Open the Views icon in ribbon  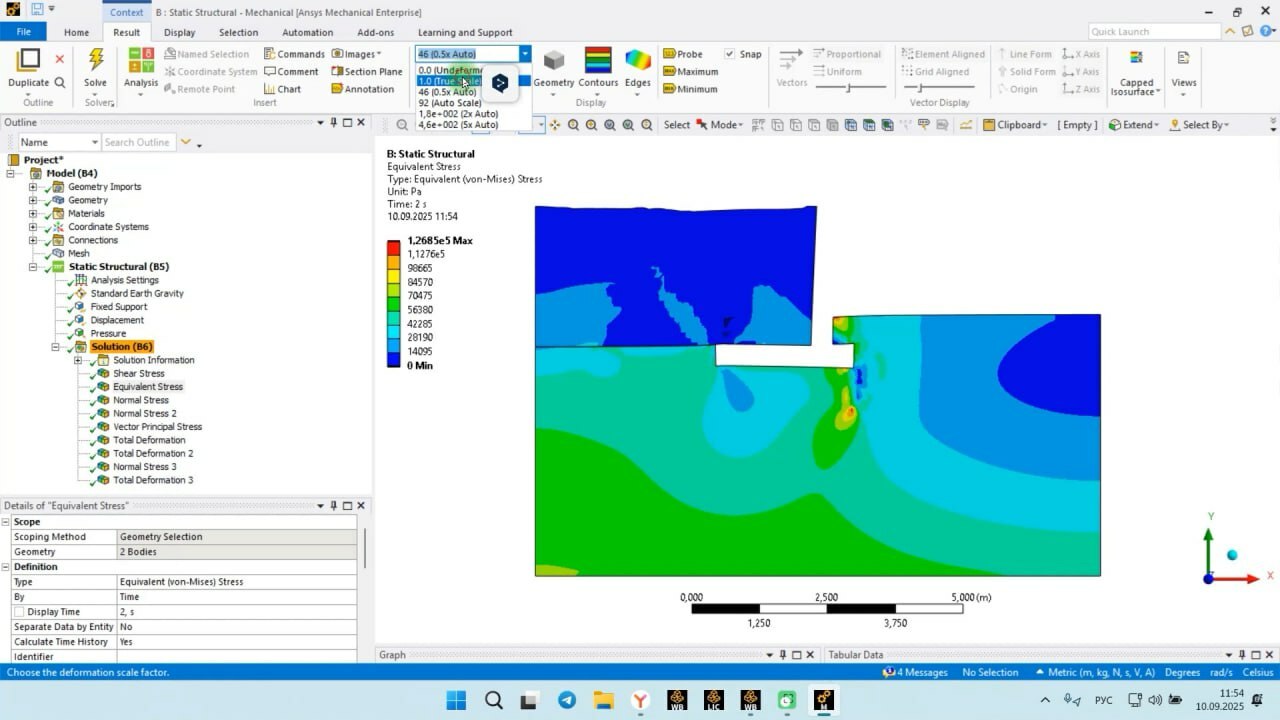pyautogui.click(x=1183, y=60)
